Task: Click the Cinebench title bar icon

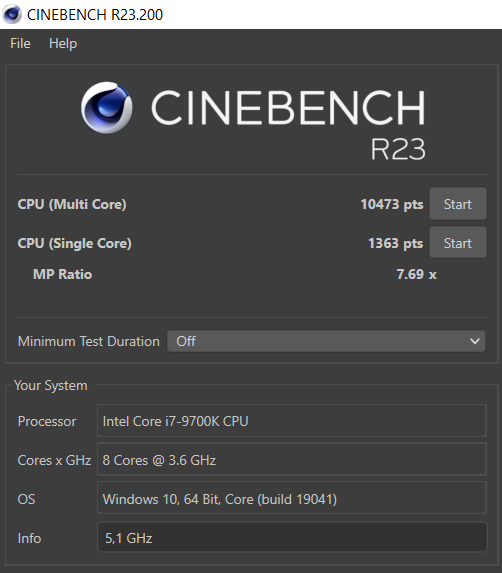Action: (12, 14)
